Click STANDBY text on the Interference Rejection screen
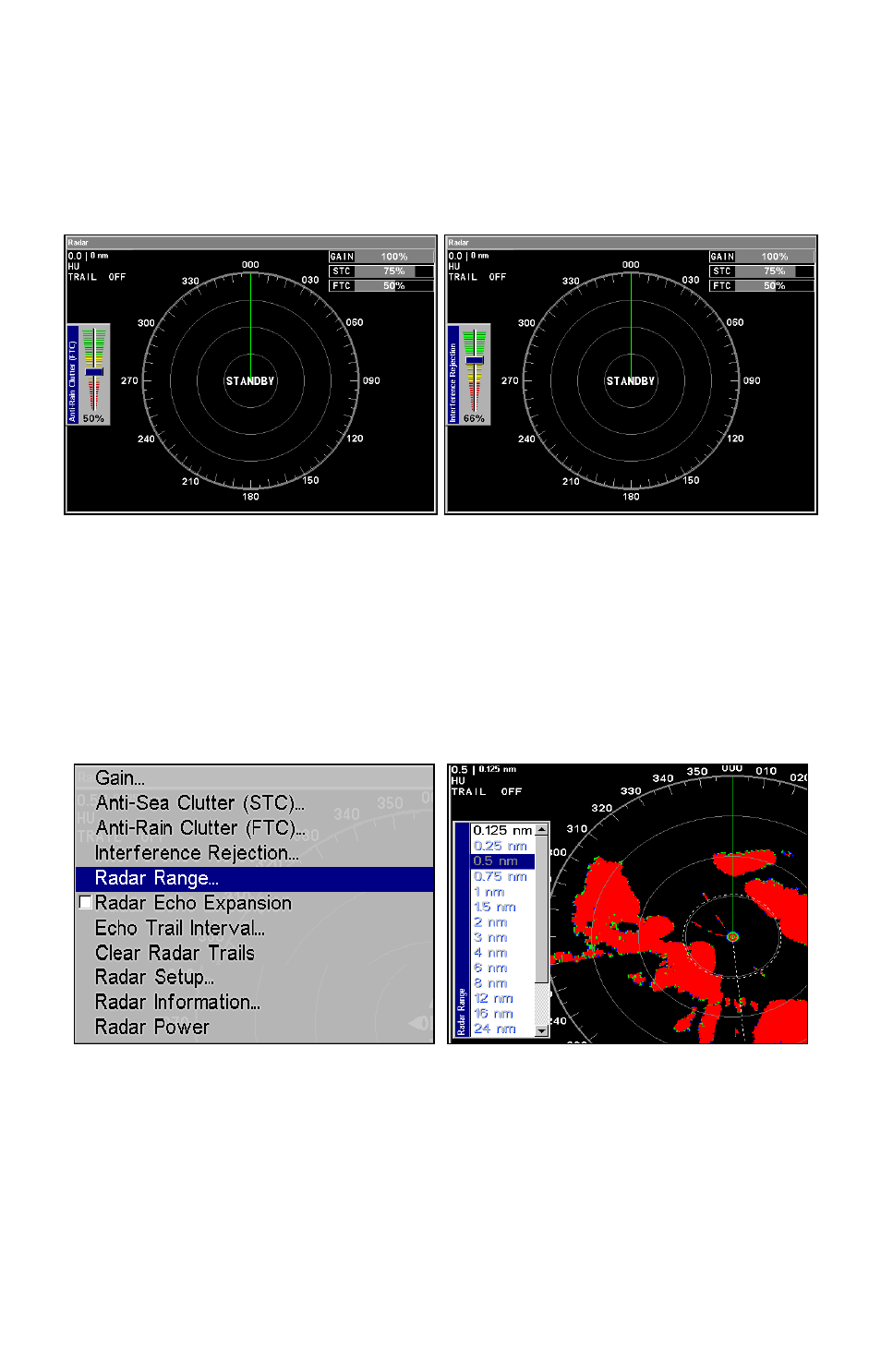Viewport: 881px width, 1372px height. click(x=631, y=381)
